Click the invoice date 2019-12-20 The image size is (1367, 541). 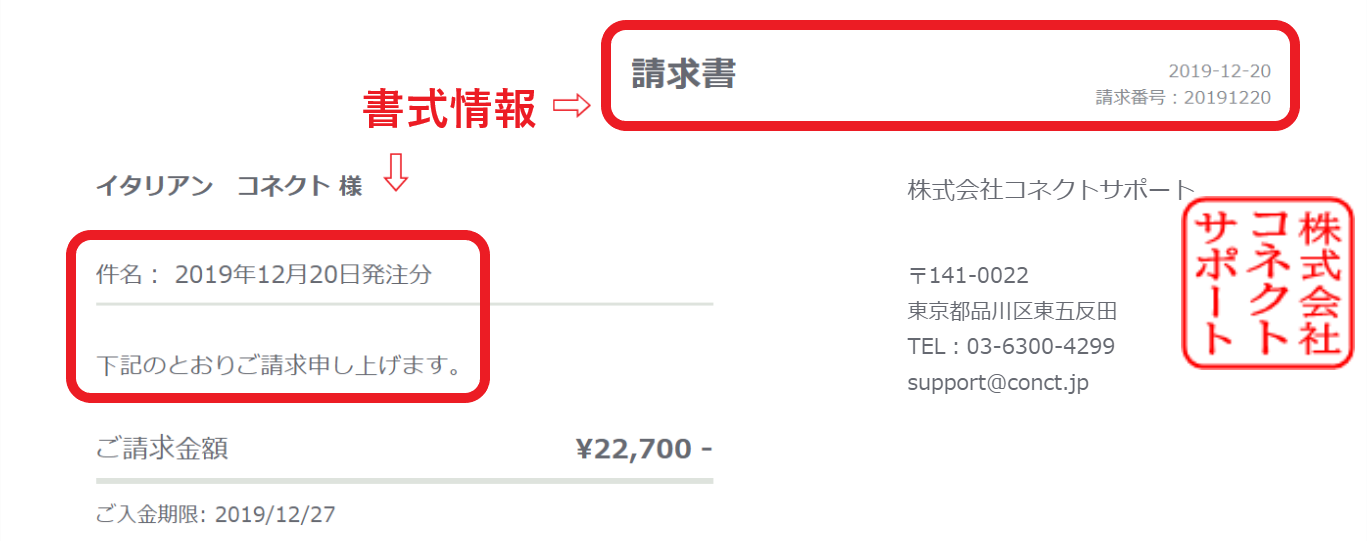1219,71
